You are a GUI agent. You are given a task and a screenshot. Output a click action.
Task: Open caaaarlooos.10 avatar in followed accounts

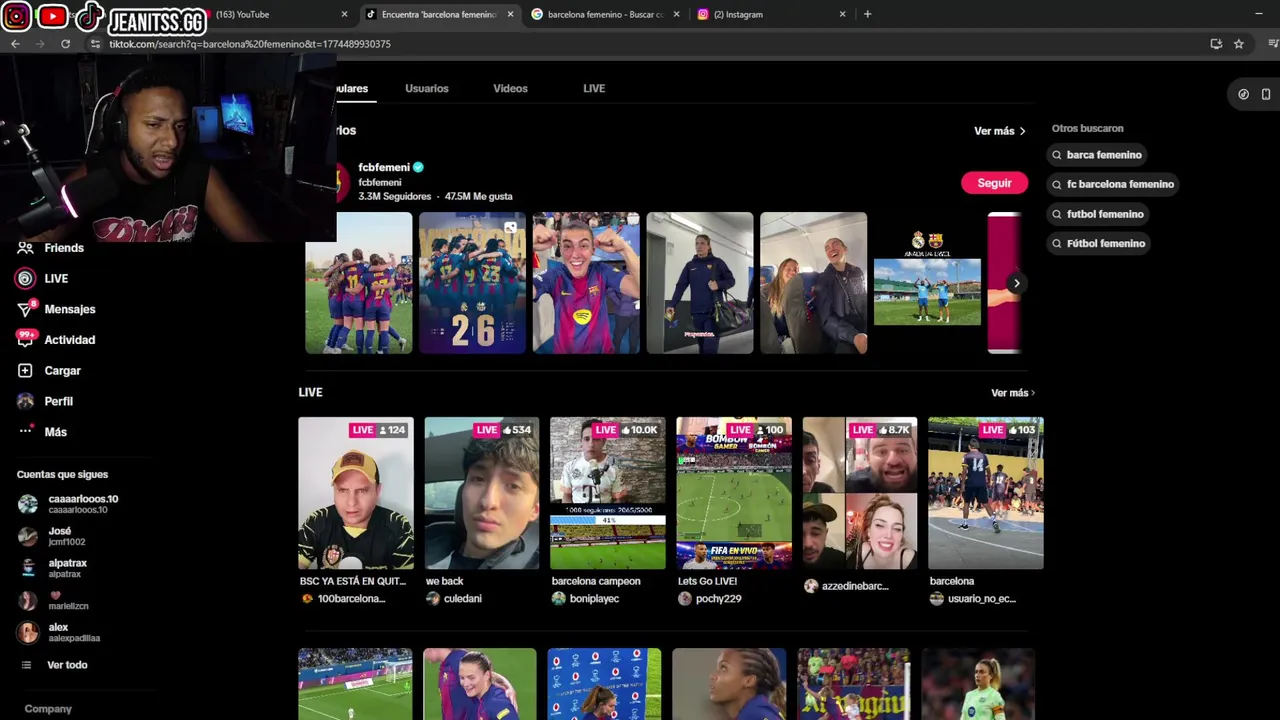pos(27,504)
